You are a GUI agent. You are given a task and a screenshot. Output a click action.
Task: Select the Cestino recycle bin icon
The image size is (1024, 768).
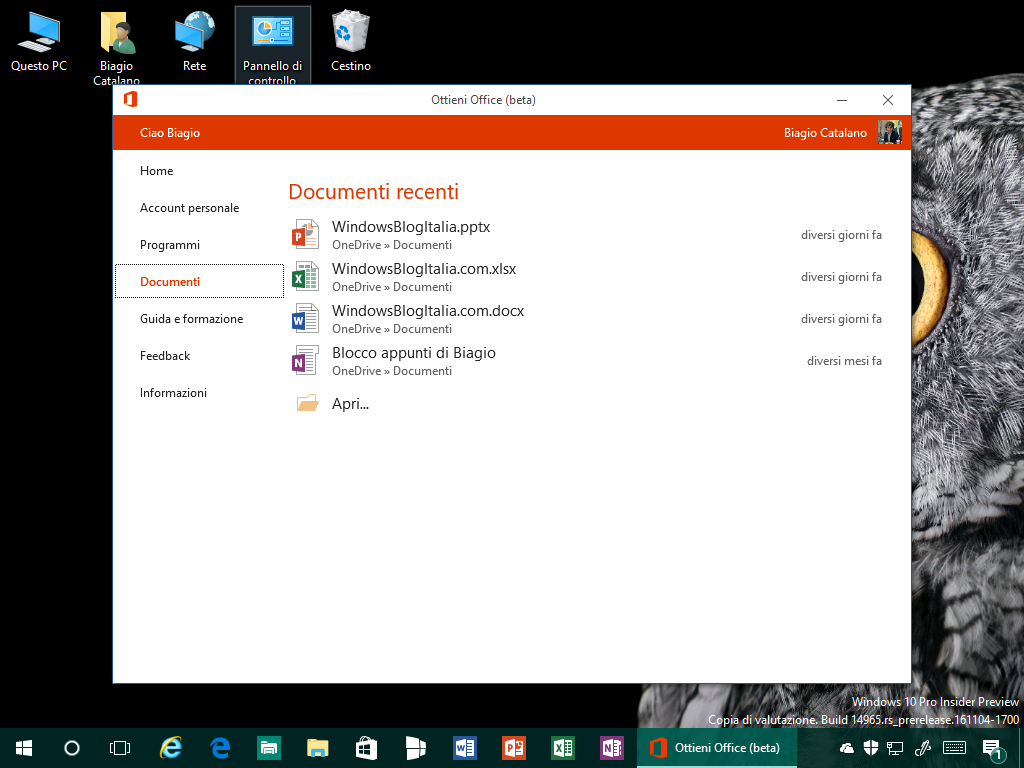pyautogui.click(x=351, y=42)
